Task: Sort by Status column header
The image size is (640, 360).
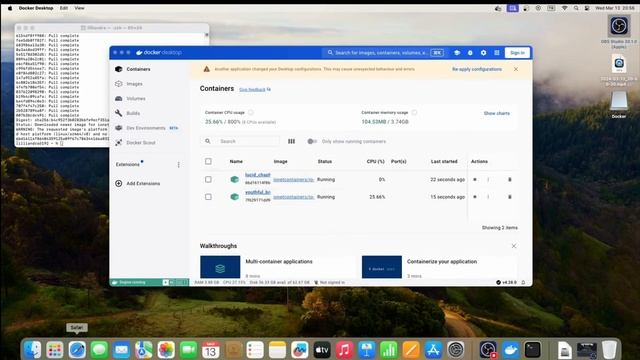Action: pyautogui.click(x=324, y=162)
